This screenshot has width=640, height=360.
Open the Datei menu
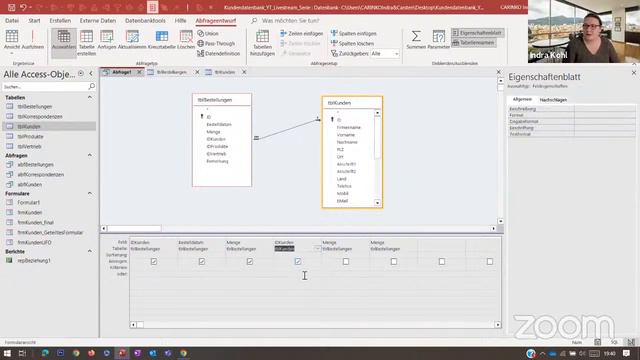tap(12, 20)
